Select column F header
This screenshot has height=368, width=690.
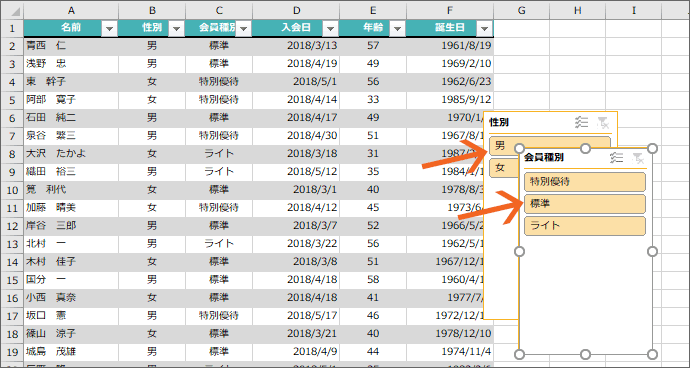(450, 10)
